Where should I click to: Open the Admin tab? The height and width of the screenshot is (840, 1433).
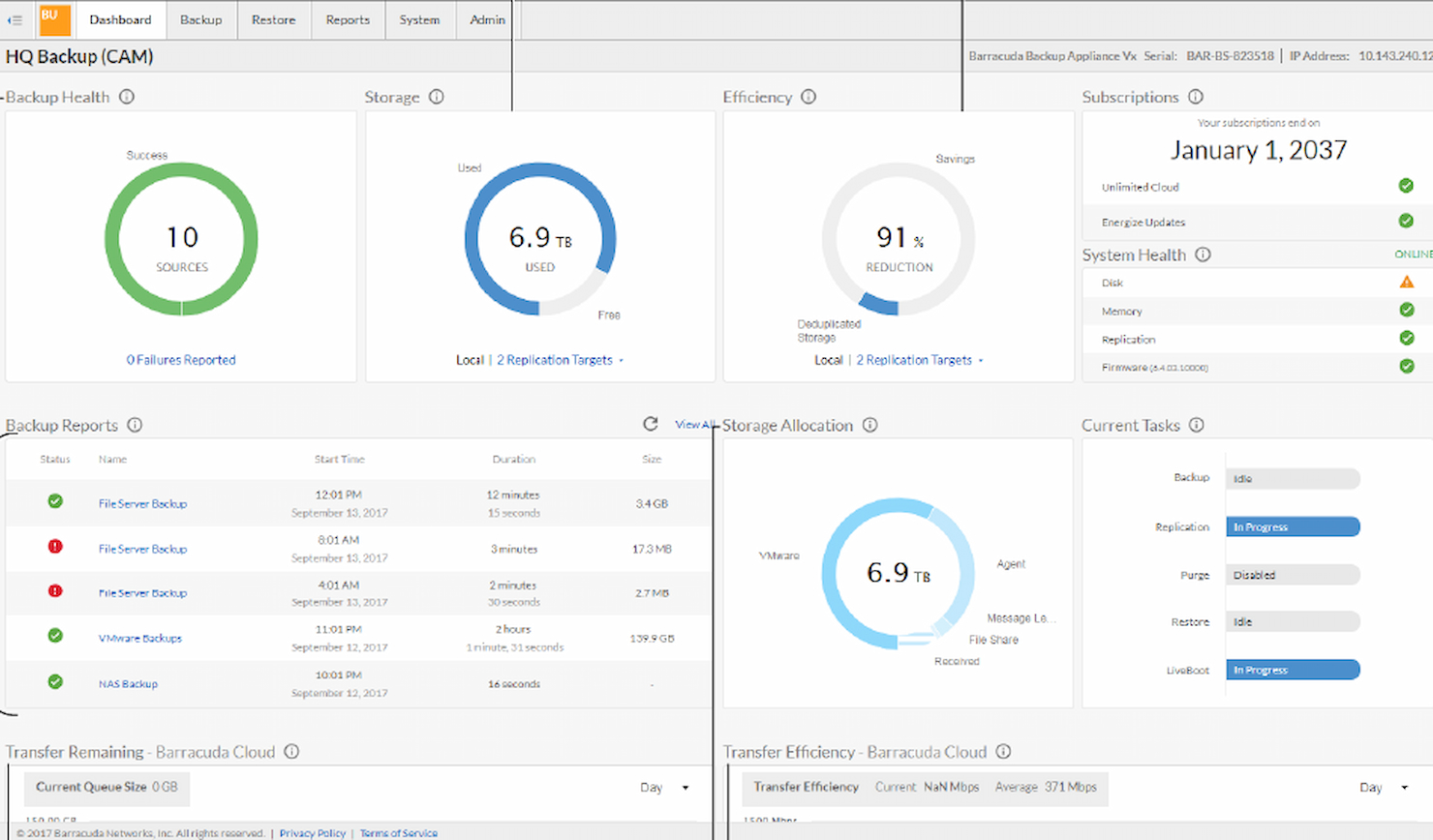click(x=487, y=19)
